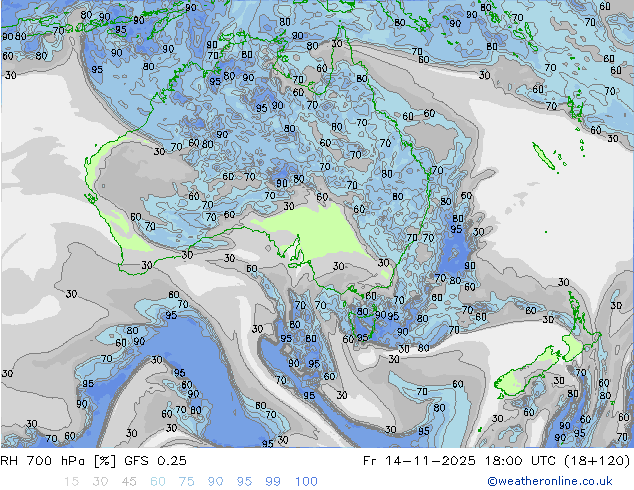Click the green New Caledonia island outline
This screenshot has height=490, width=634.
[543, 156]
